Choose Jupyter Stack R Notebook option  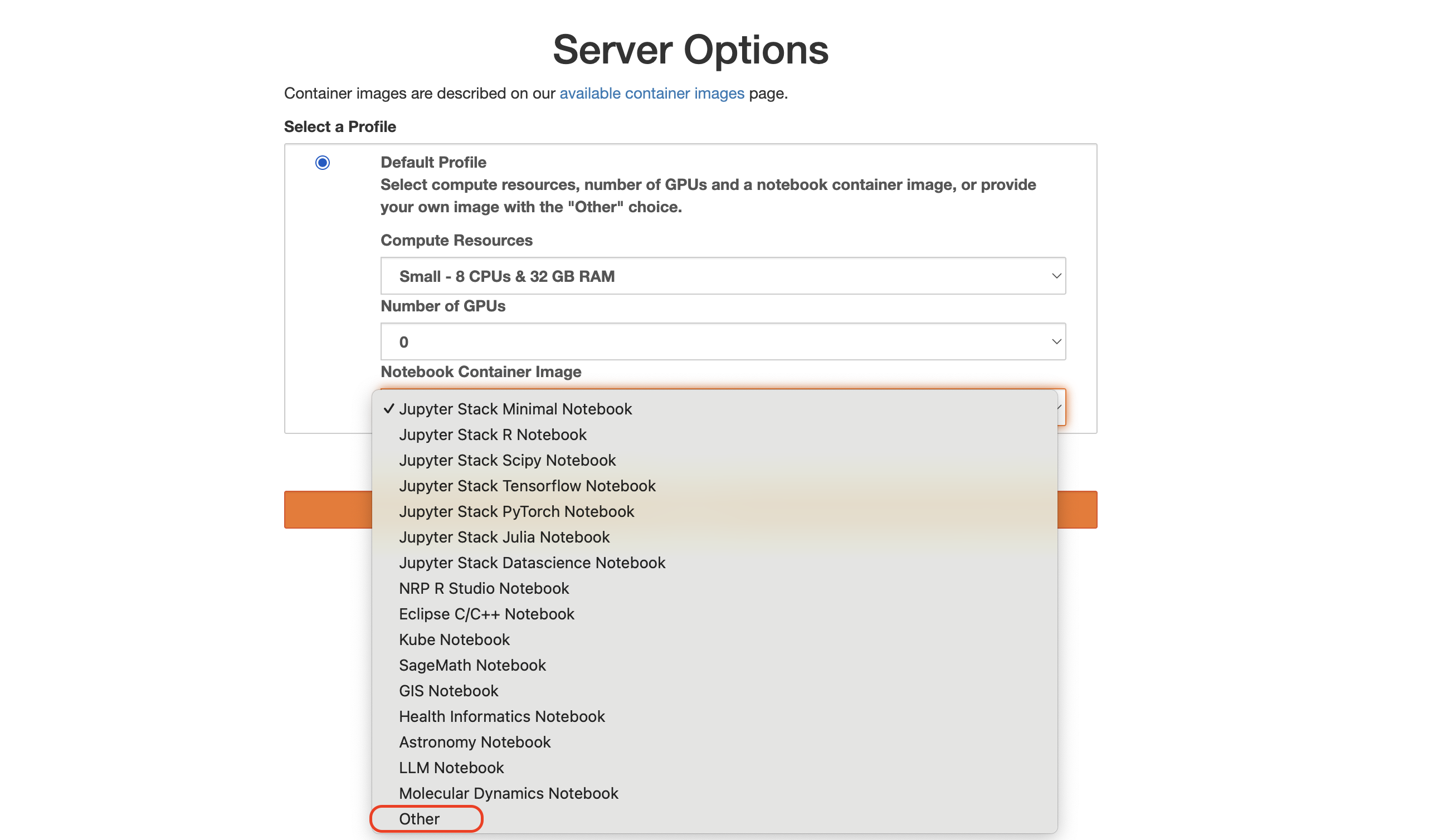(x=714, y=434)
